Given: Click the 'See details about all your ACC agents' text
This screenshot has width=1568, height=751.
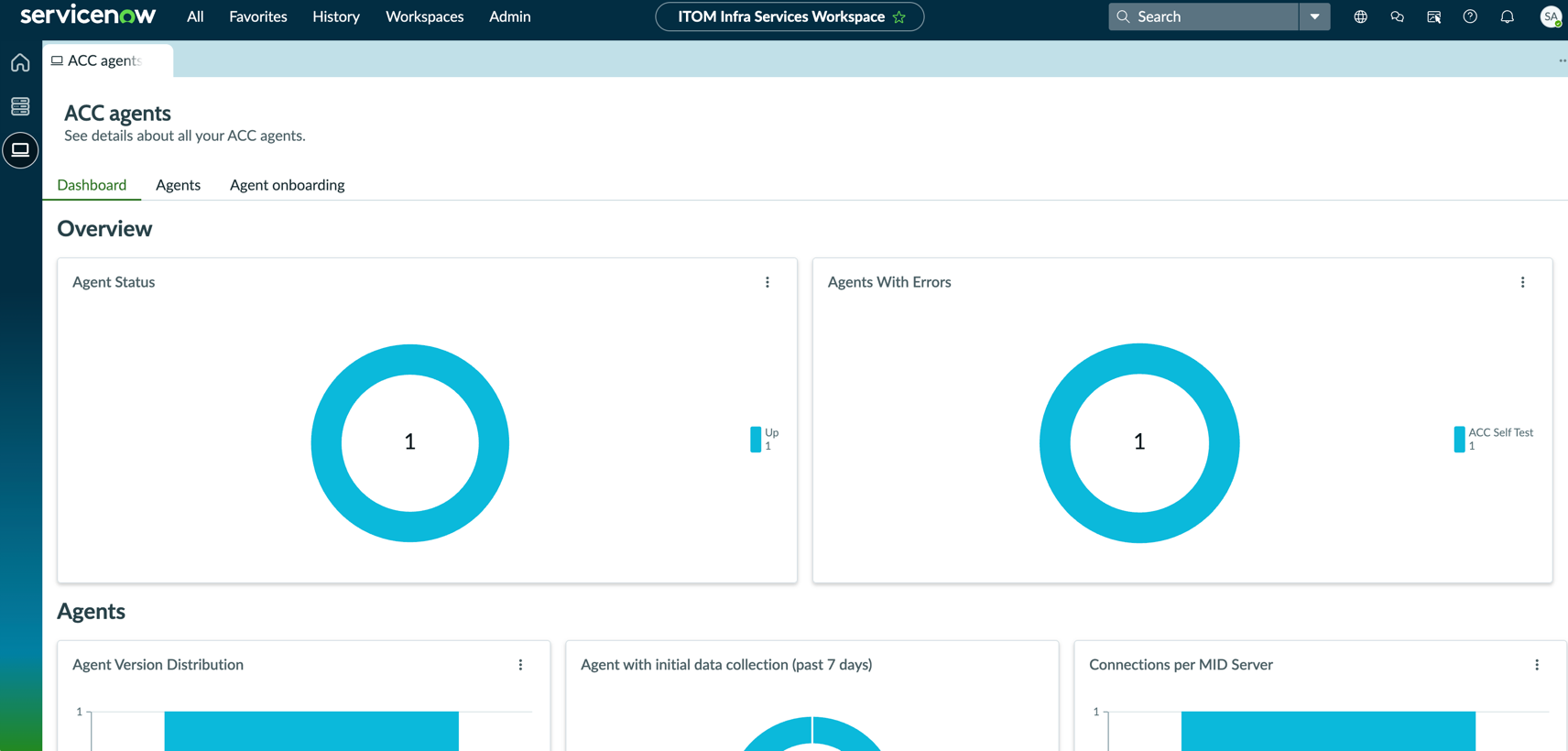Looking at the screenshot, I should [185, 136].
